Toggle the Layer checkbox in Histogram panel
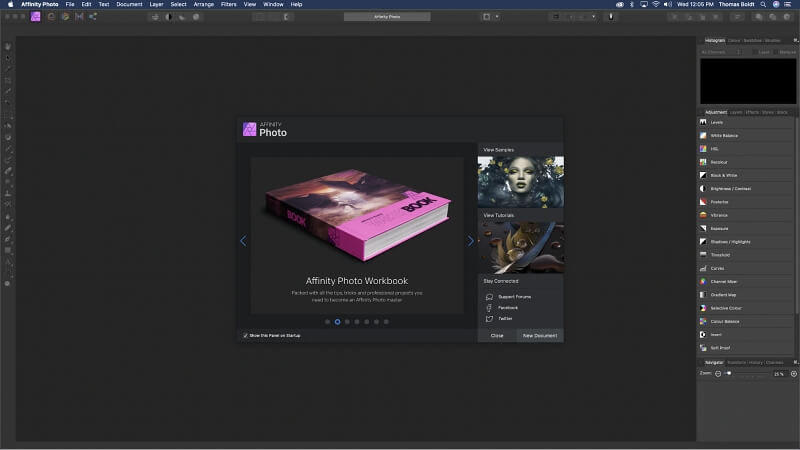This screenshot has height=450, width=800. [755, 52]
